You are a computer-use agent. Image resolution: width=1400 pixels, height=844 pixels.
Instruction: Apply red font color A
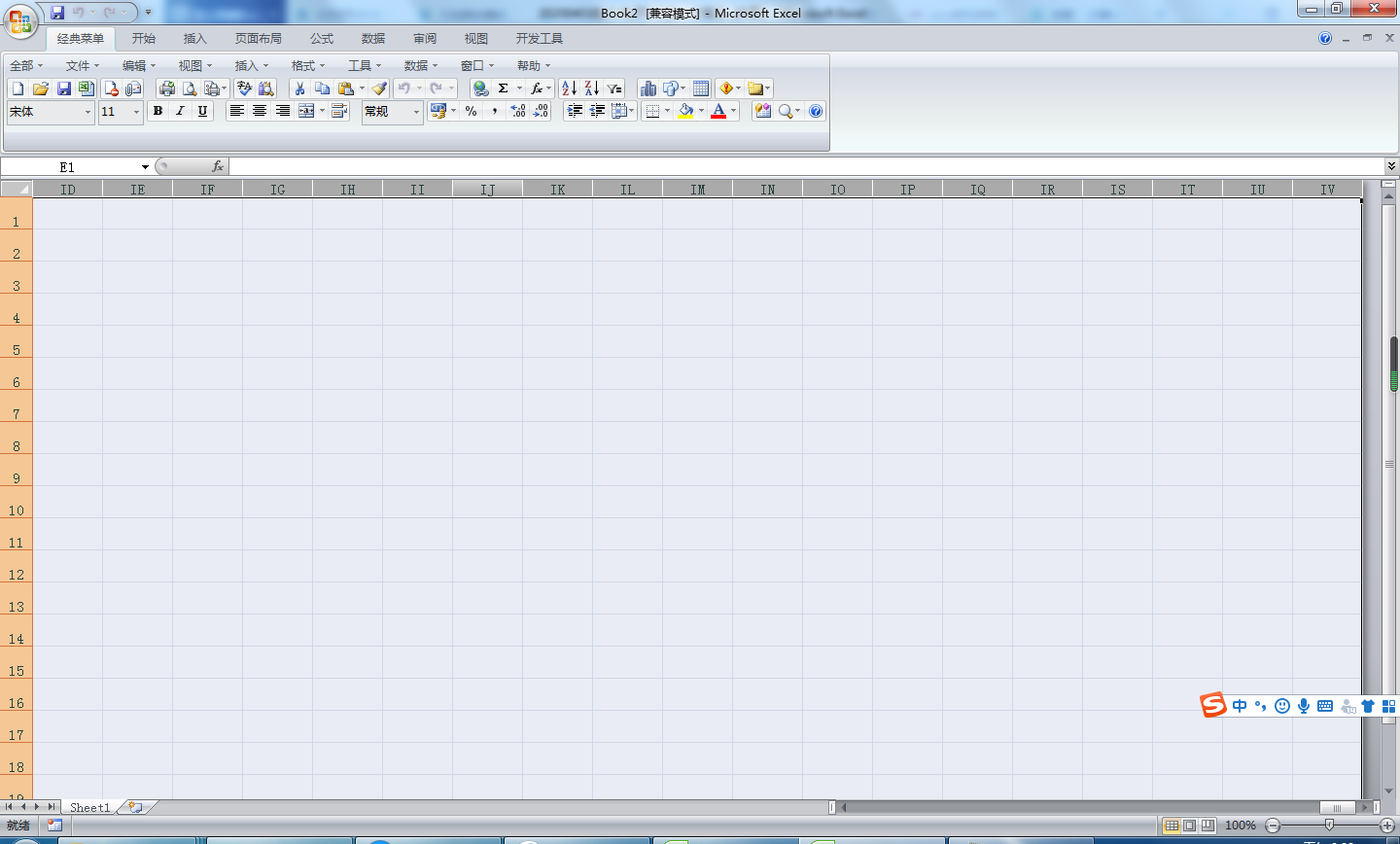coord(718,112)
